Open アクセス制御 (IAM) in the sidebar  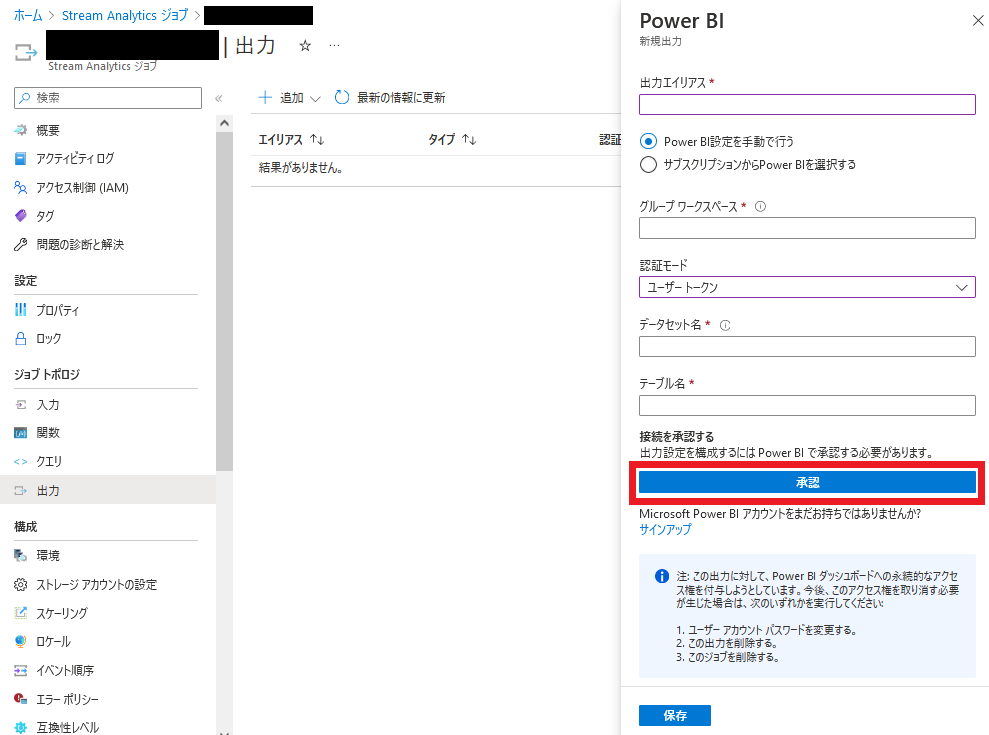coord(82,187)
